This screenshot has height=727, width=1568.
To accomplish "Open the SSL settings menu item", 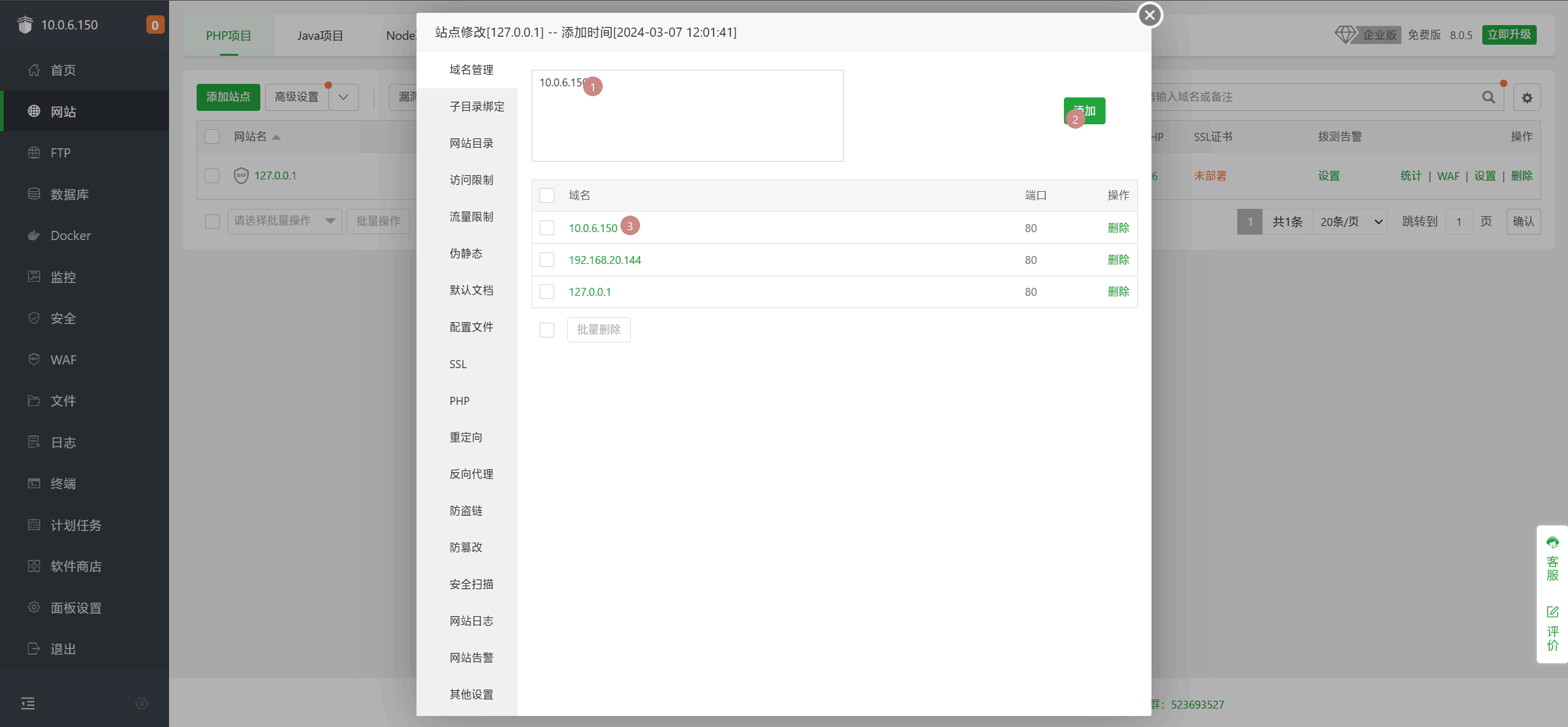I will click(x=458, y=364).
